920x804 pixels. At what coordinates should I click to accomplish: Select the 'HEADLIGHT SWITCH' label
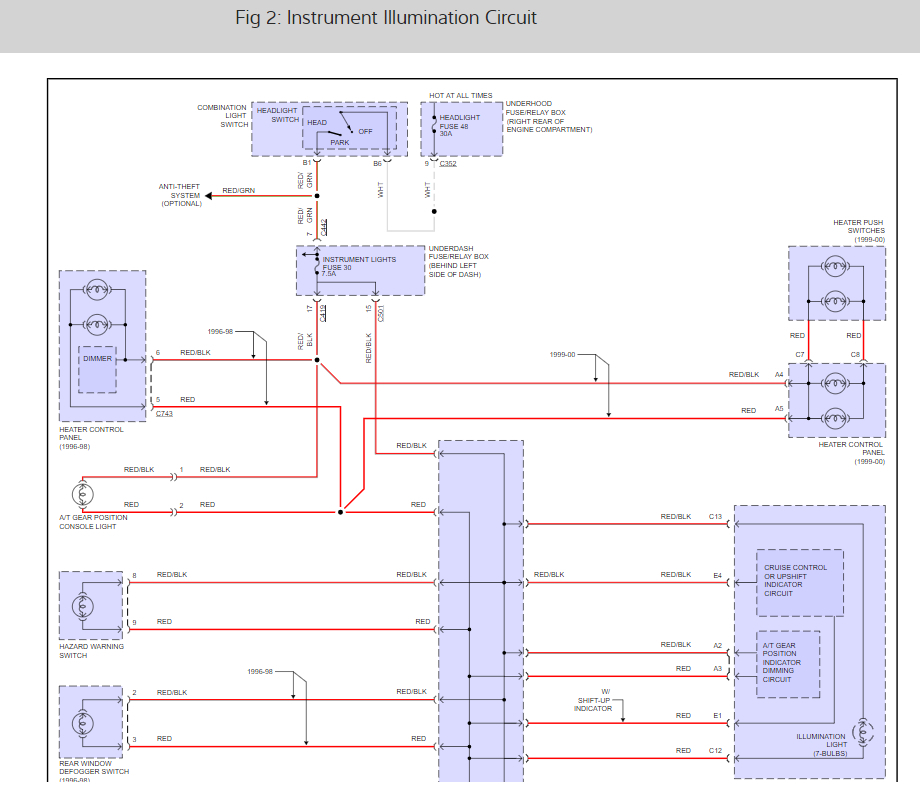pyautogui.click(x=278, y=115)
